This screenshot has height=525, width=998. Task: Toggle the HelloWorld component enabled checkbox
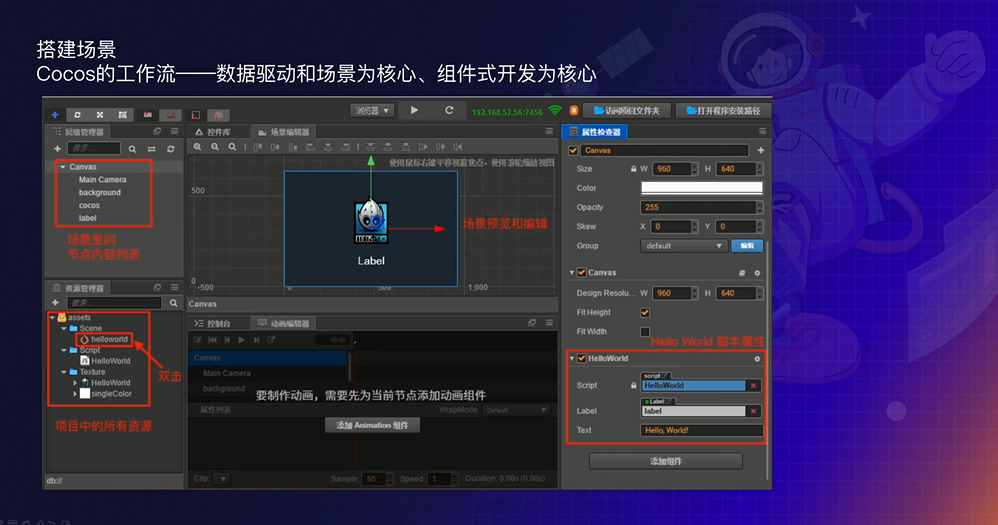coord(582,358)
